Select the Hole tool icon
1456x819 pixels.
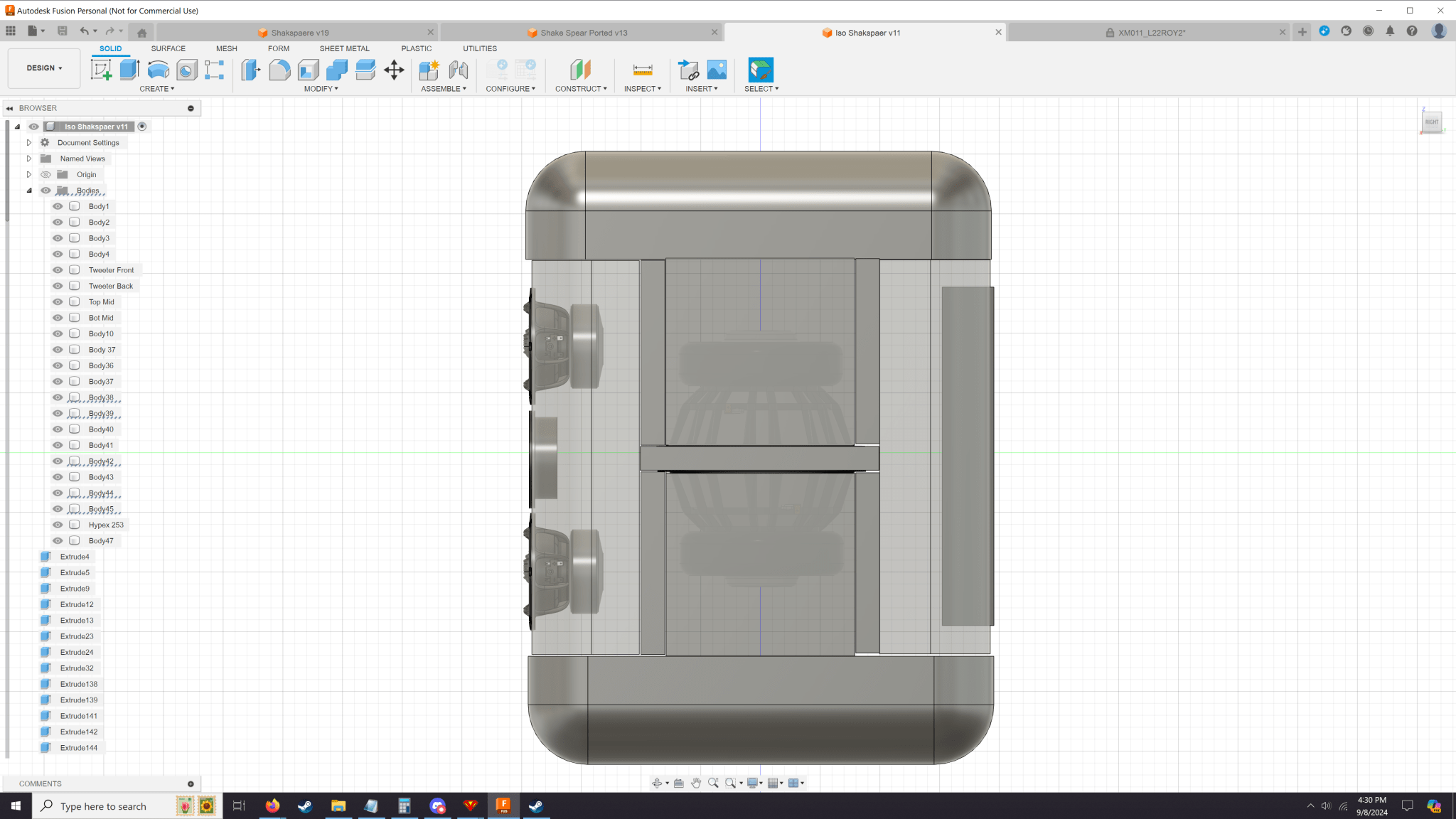point(186,70)
